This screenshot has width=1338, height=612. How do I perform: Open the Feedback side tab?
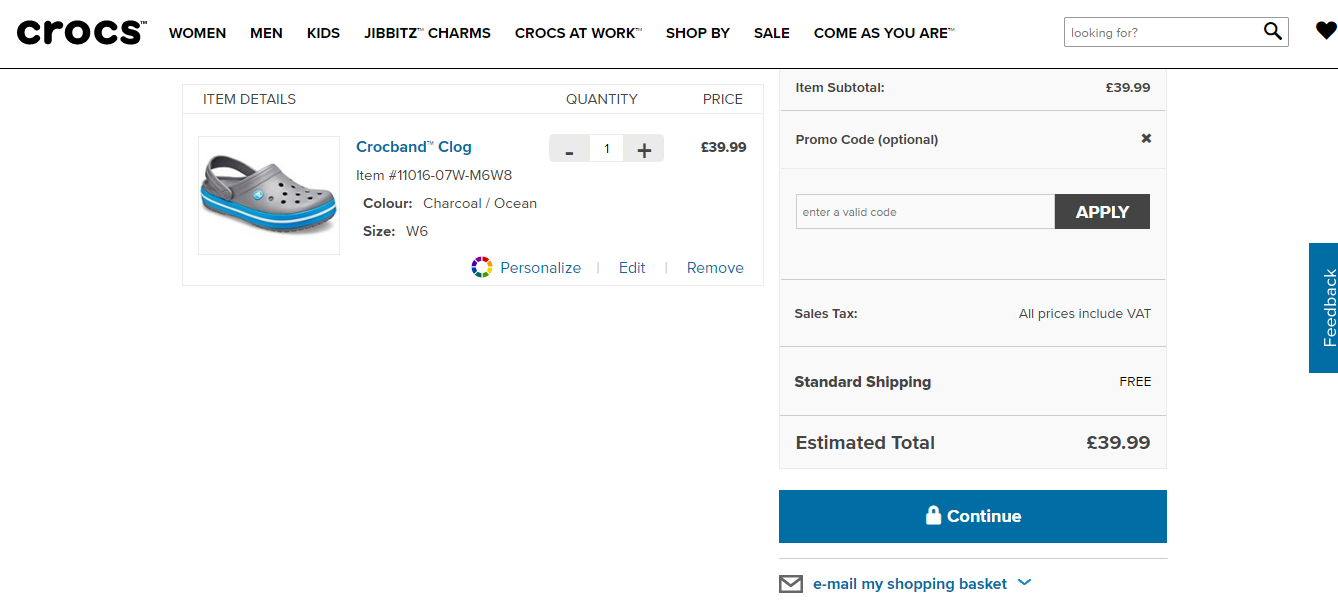point(1323,308)
